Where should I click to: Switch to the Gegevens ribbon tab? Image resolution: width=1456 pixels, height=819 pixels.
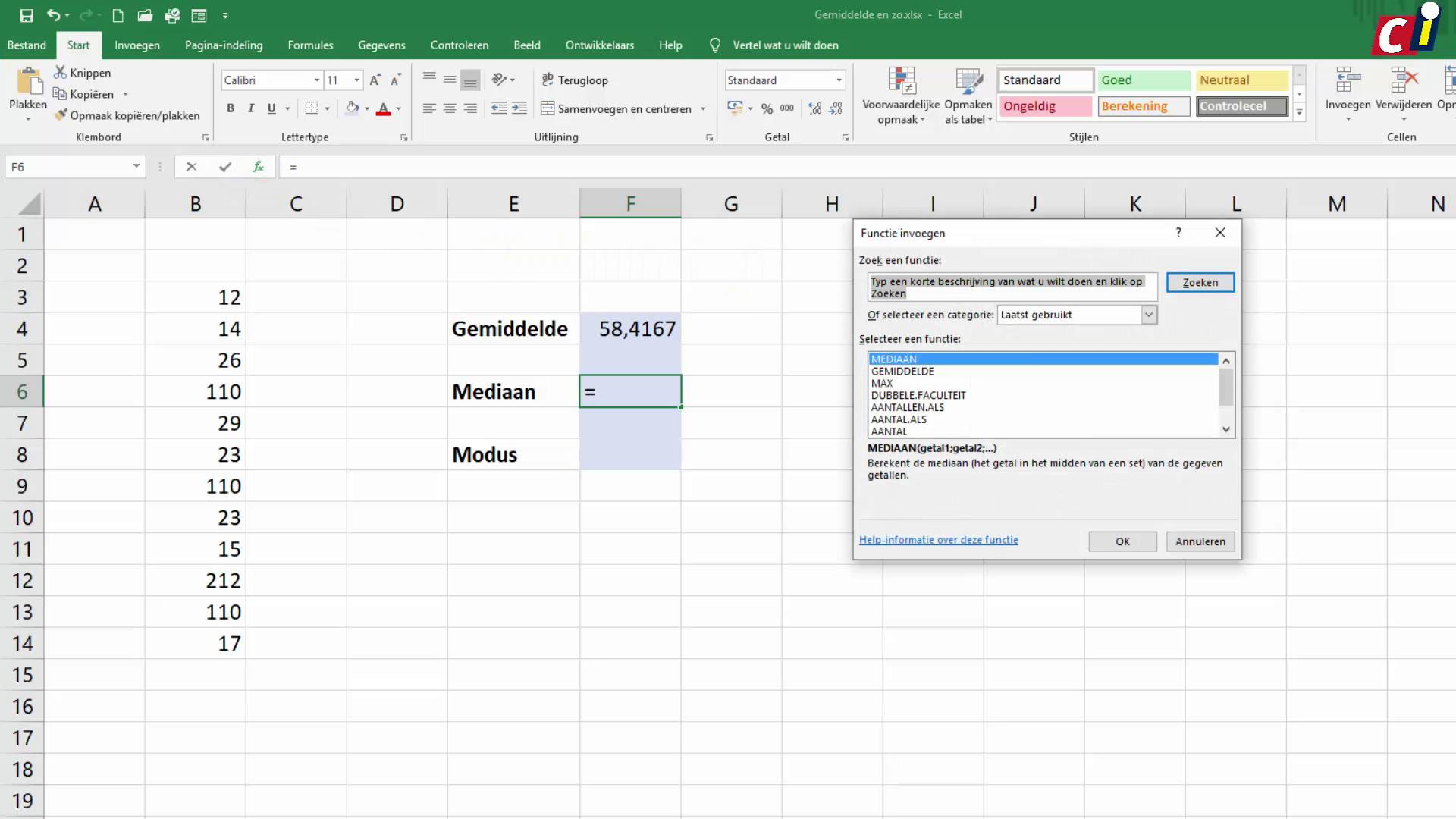[x=381, y=45]
